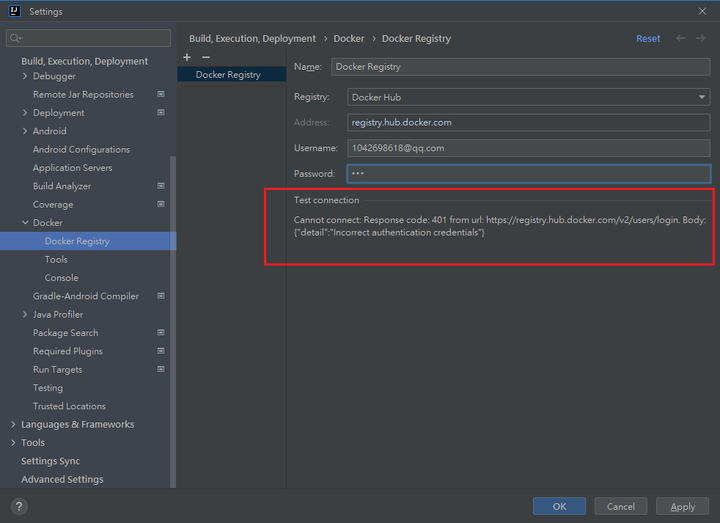
Task: Click the back navigation arrow
Action: 681,39
